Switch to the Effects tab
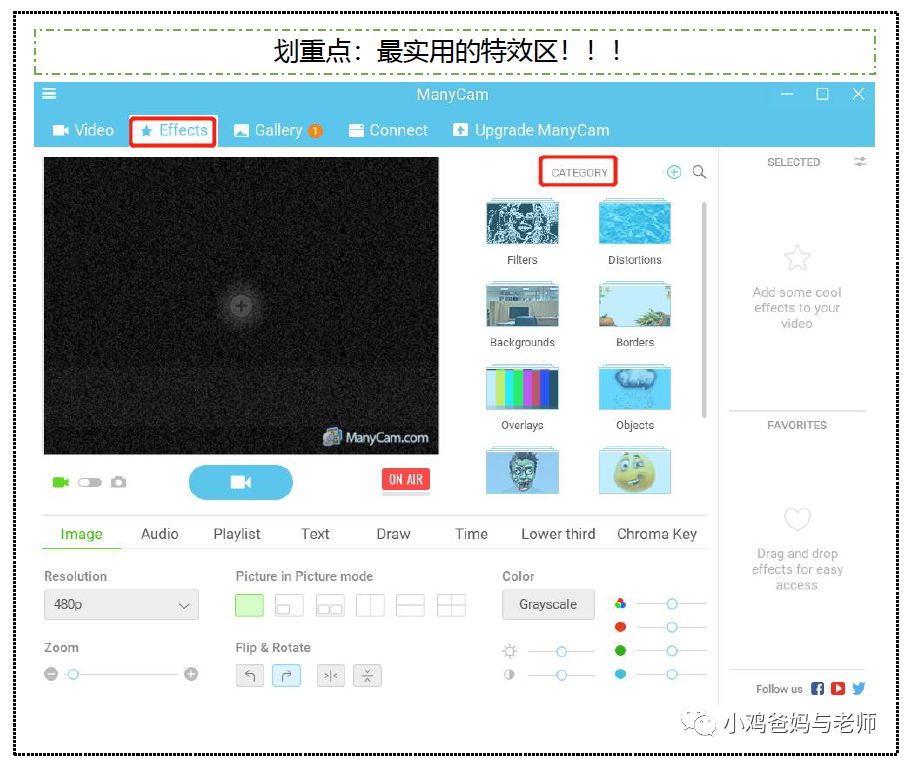906x763 pixels. coord(173,130)
